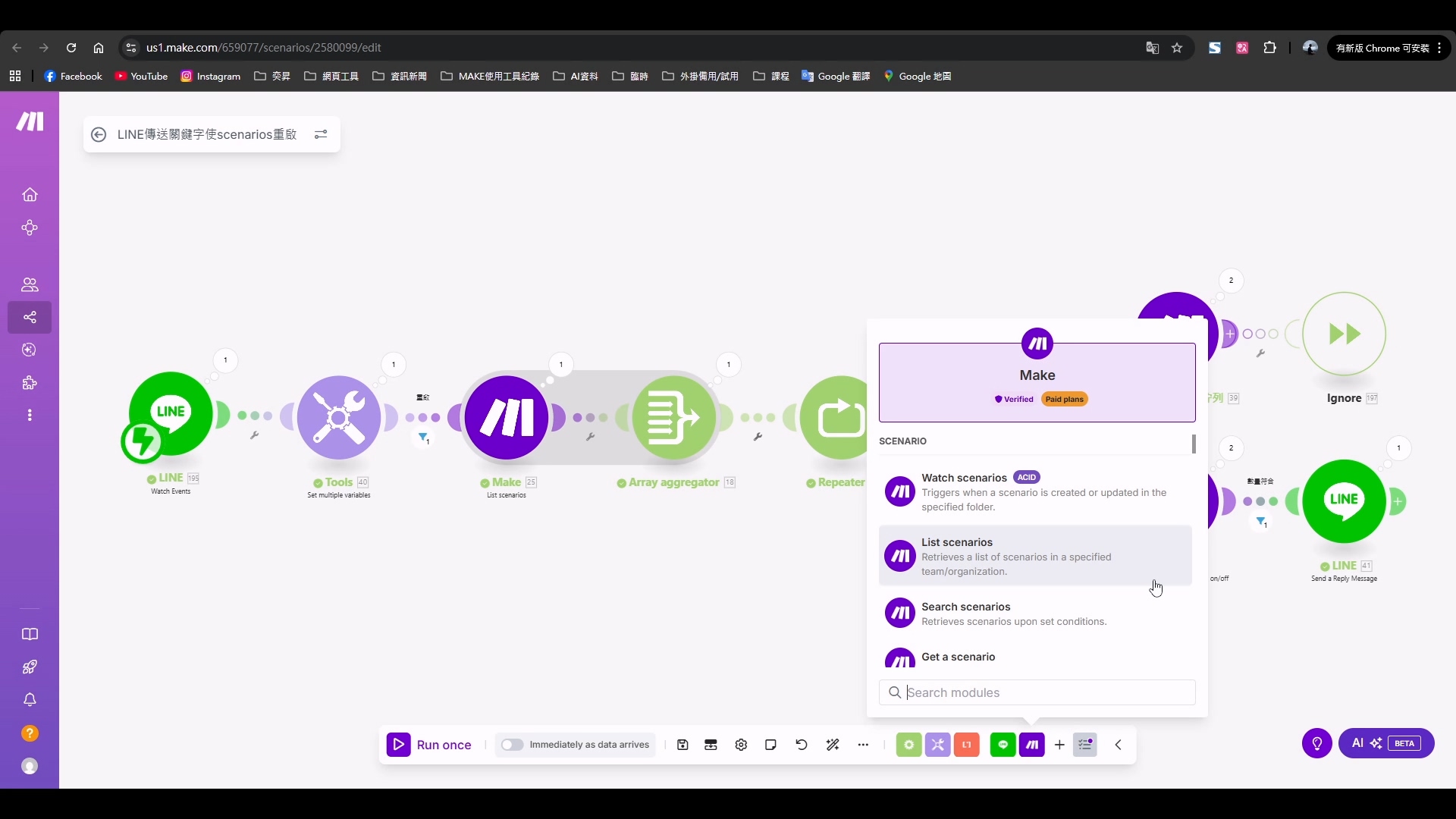Image resolution: width=1456 pixels, height=819 pixels.
Task: Collapse the toolbar with the left chevron
Action: (1118, 745)
